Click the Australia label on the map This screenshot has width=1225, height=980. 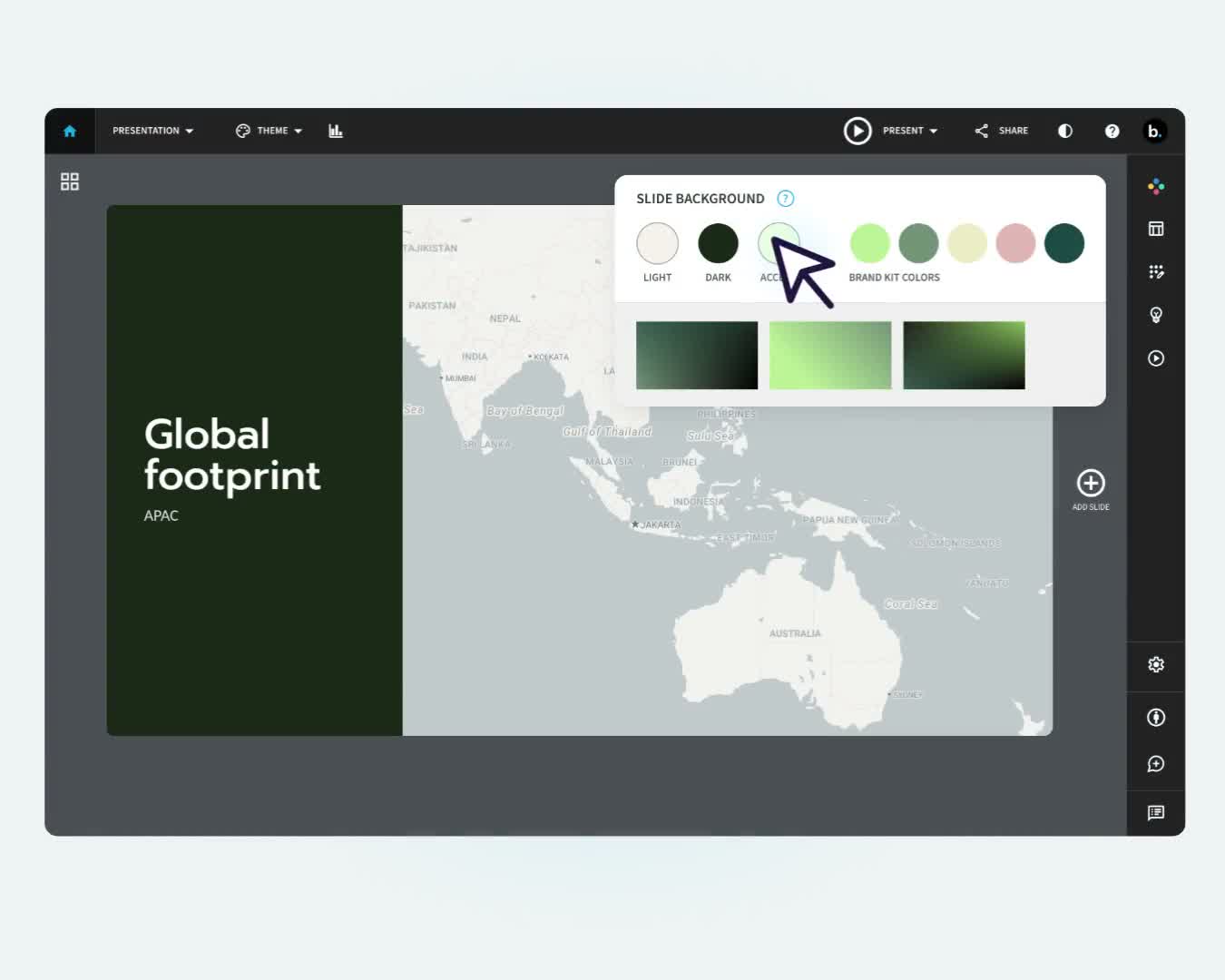(795, 633)
